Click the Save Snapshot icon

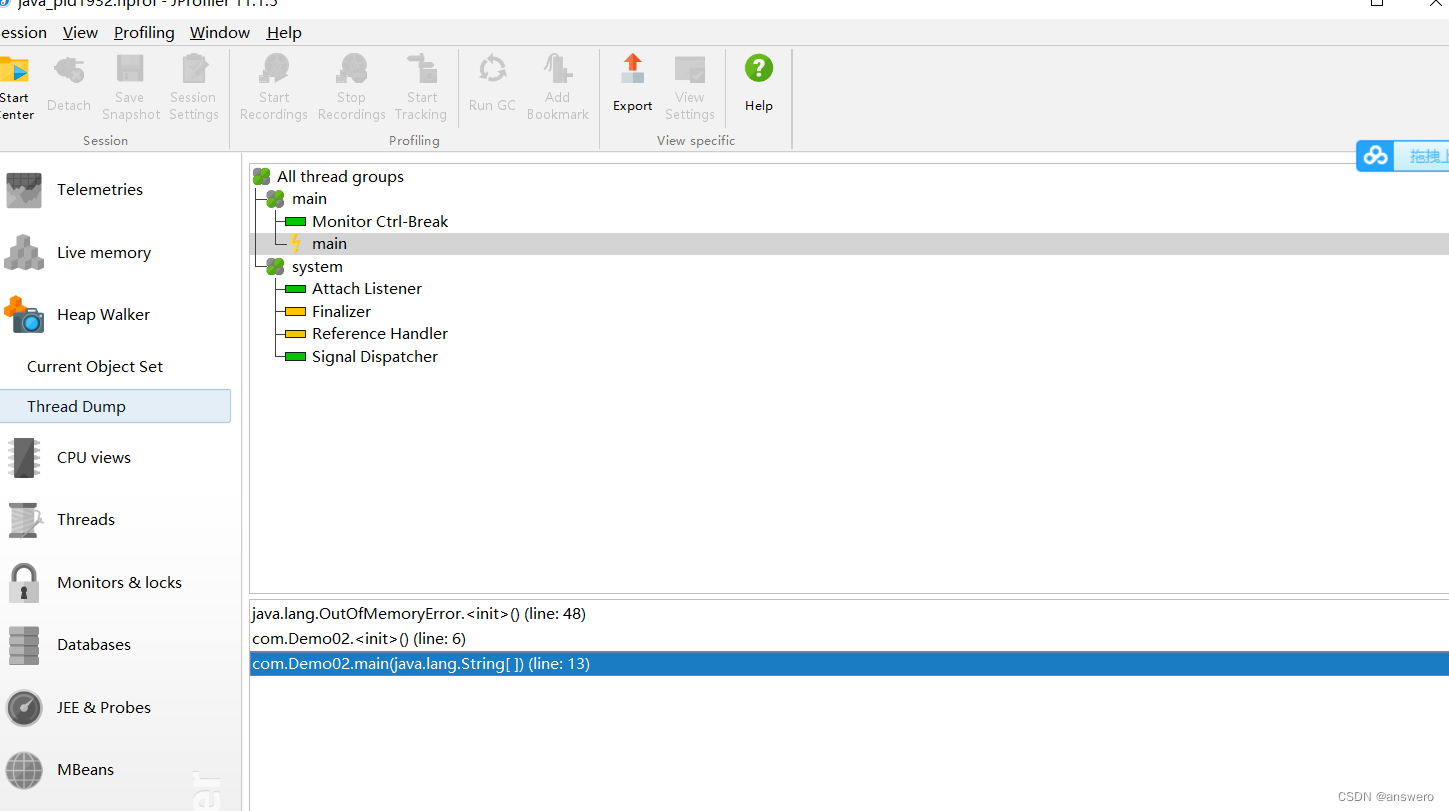[130, 70]
